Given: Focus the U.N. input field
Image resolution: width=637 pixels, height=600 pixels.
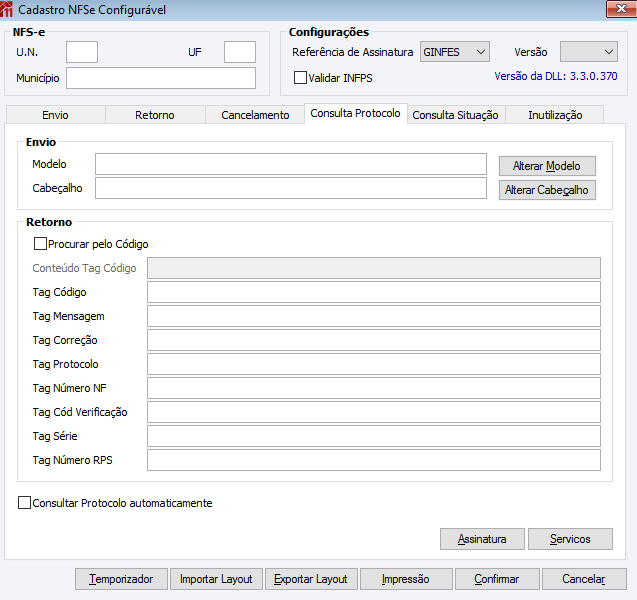Looking at the screenshot, I should coord(82,52).
